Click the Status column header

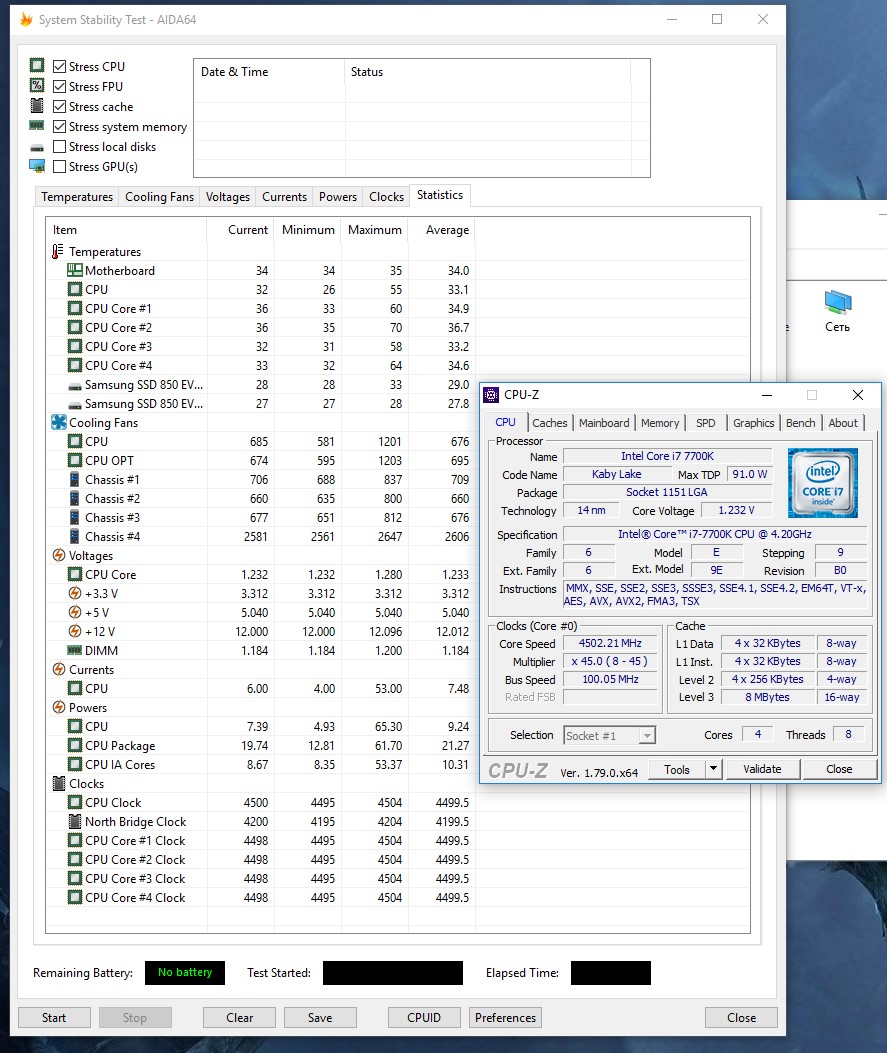(x=487, y=72)
